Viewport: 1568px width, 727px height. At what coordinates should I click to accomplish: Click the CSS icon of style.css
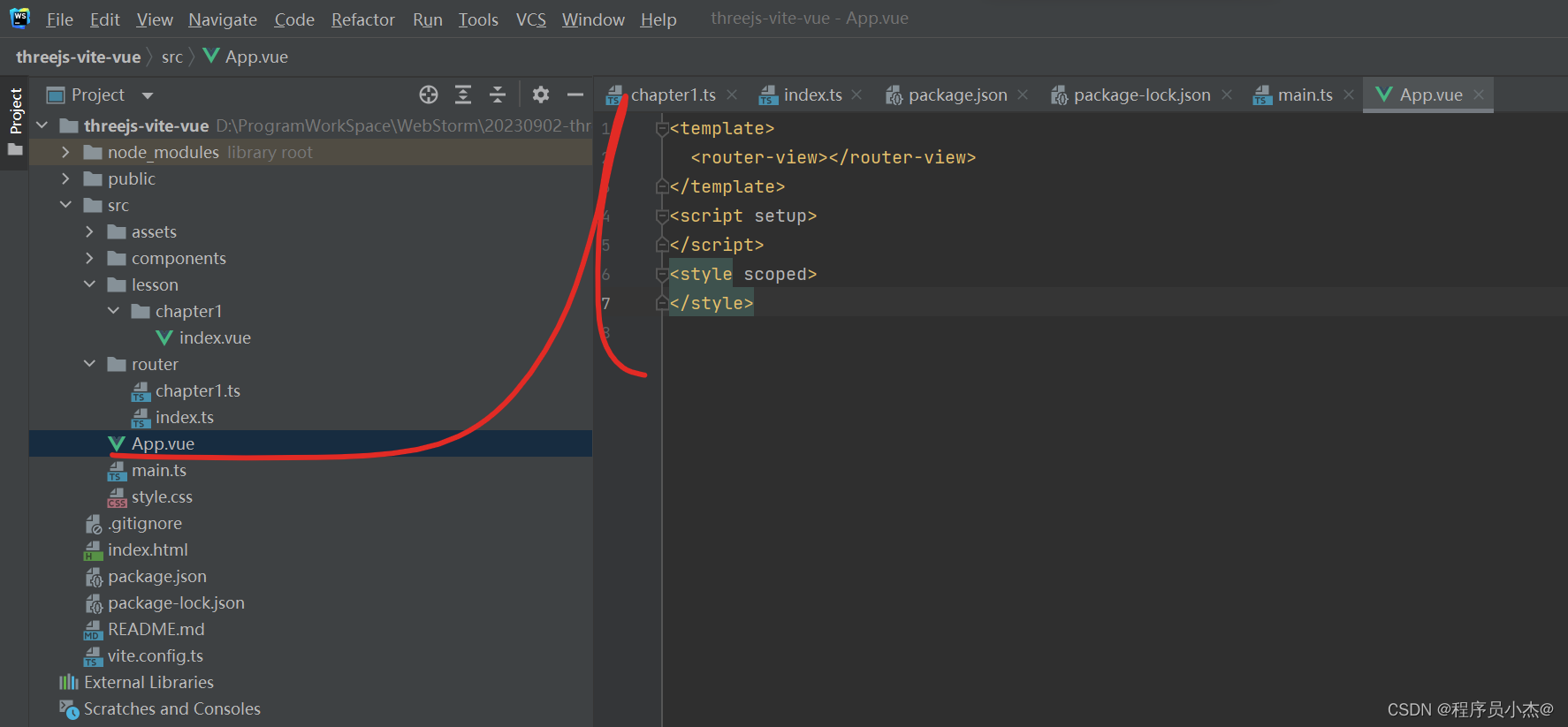117,497
